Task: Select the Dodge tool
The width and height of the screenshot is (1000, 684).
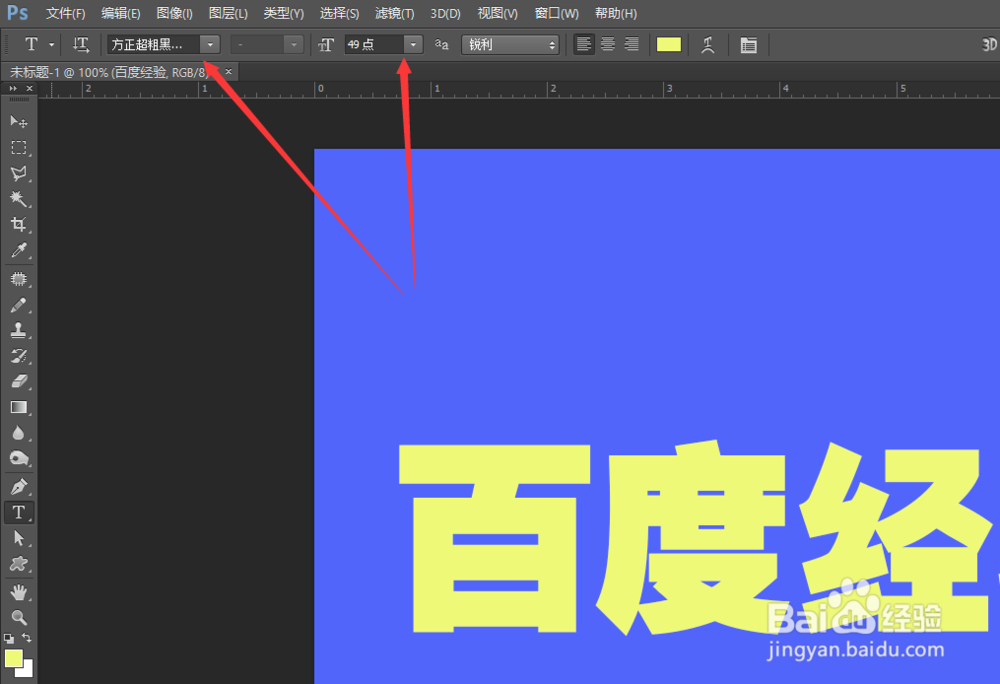Action: [18, 458]
